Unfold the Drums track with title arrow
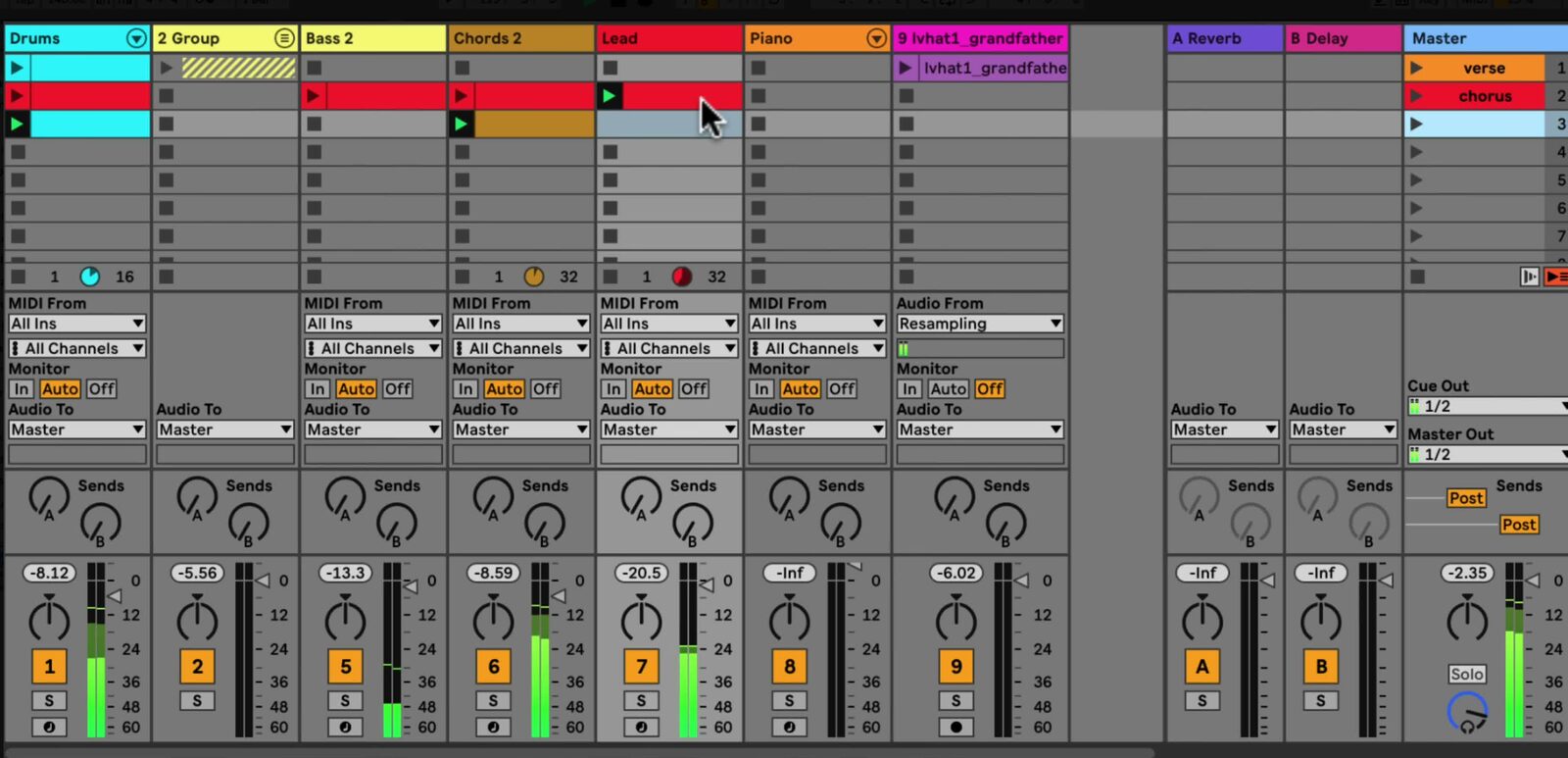This screenshot has height=758, width=1568. click(136, 38)
